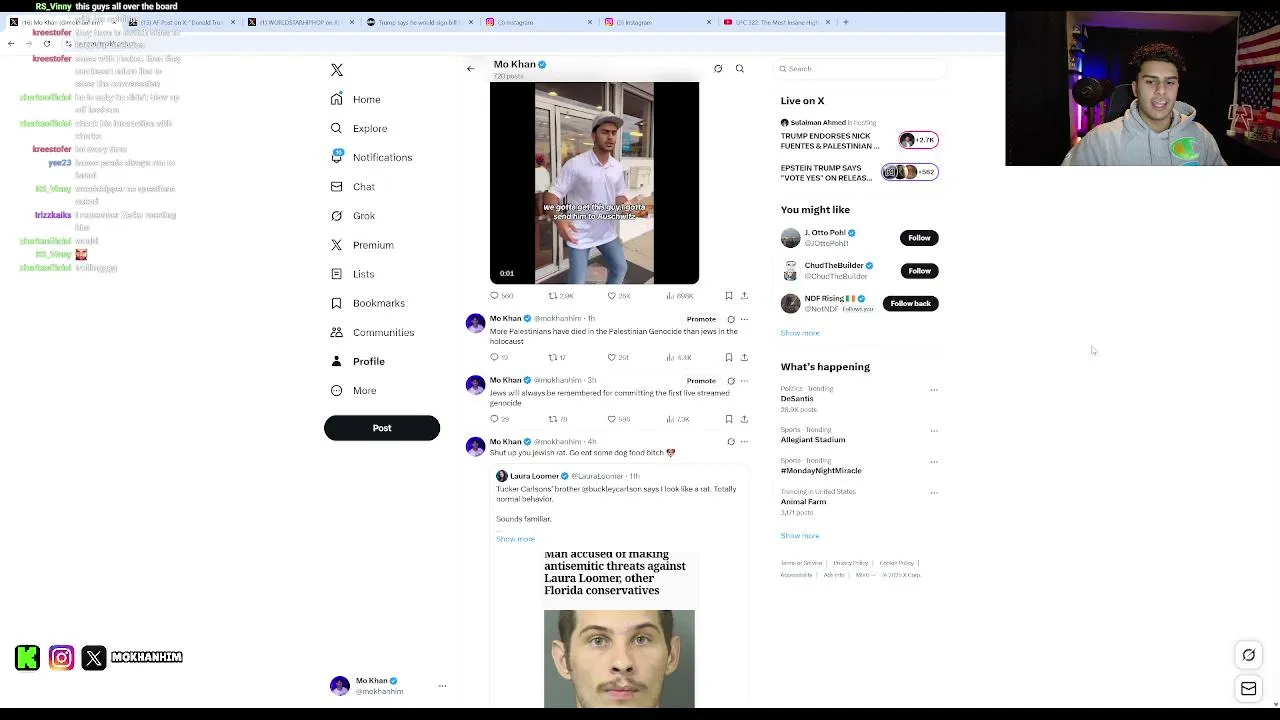Repost the video post showing 2.9K reposts
Viewport: 1280px width, 720px height.
click(561, 296)
